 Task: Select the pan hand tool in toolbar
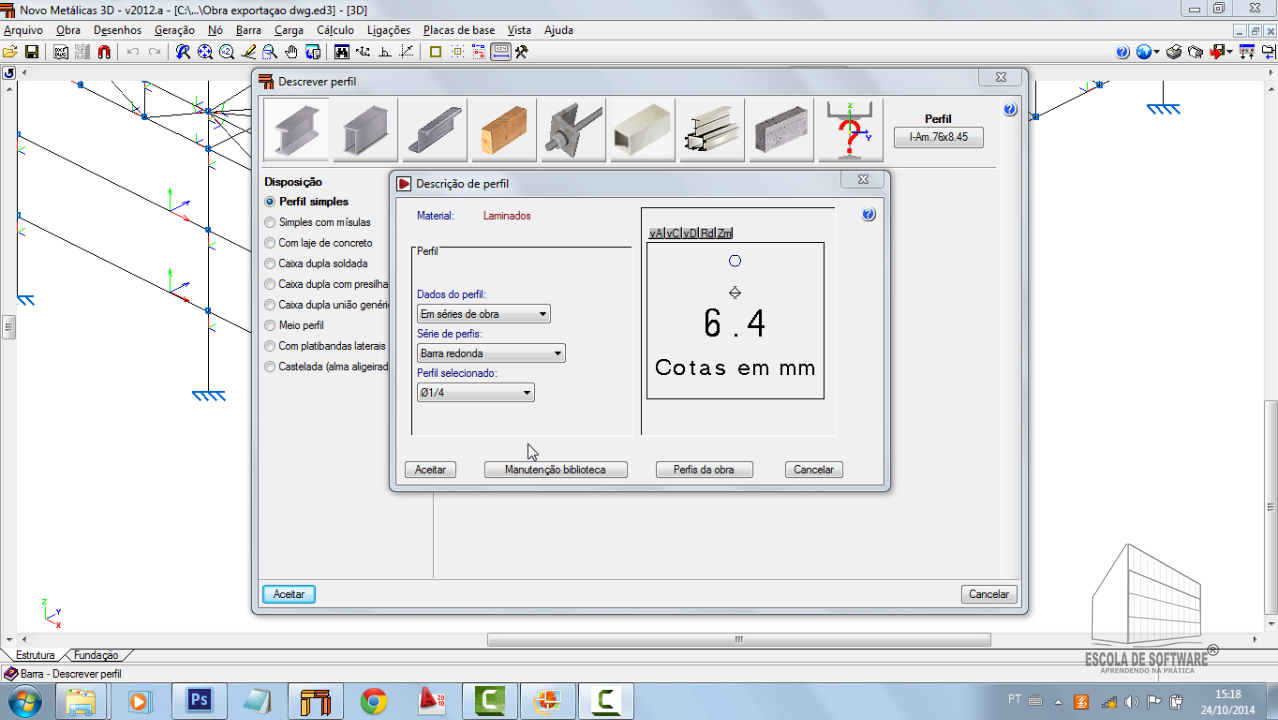tap(291, 52)
